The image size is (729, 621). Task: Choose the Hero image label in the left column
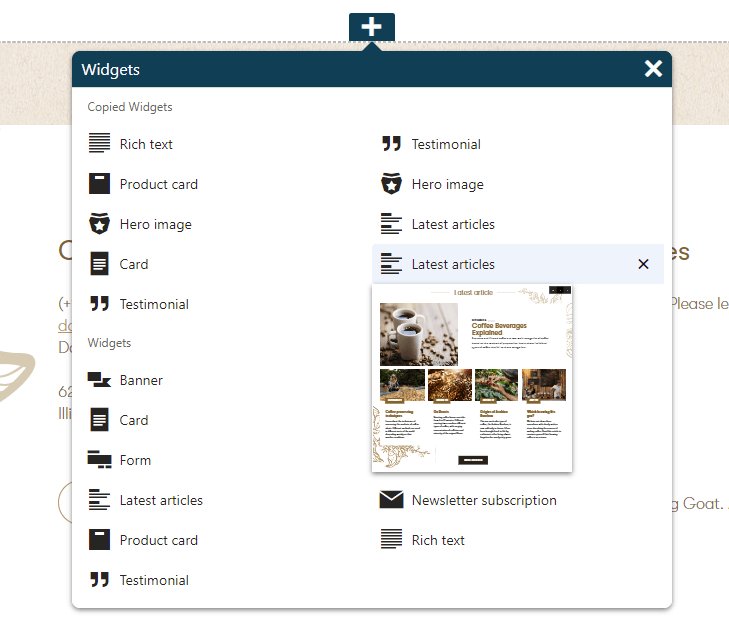click(x=156, y=225)
